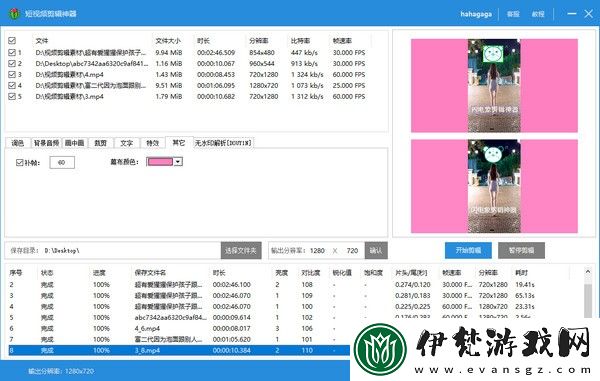600x381 pixels.
Task: Toggle the select-all files checkbox
Action: [x=12, y=41]
